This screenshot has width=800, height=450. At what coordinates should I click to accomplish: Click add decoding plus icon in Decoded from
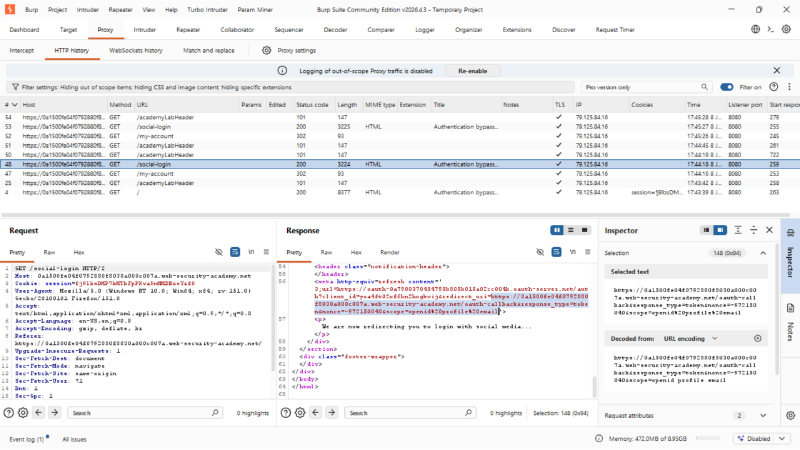click(758, 338)
